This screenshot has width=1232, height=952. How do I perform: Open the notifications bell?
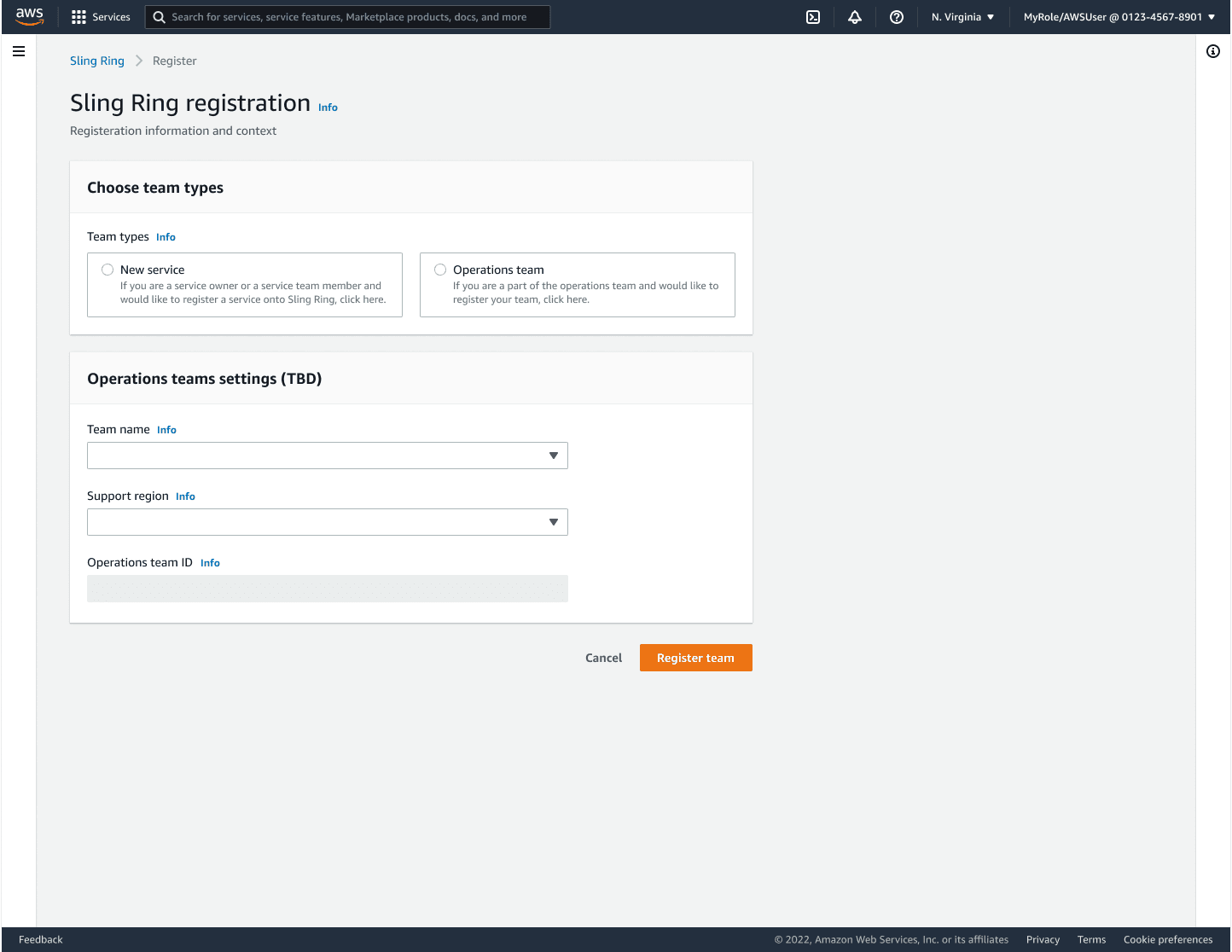pyautogui.click(x=855, y=17)
